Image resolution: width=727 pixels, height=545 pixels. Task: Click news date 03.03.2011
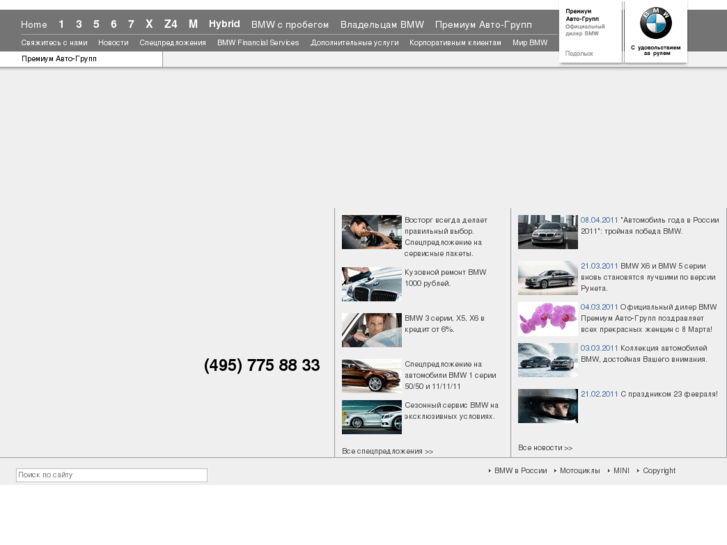599,348
